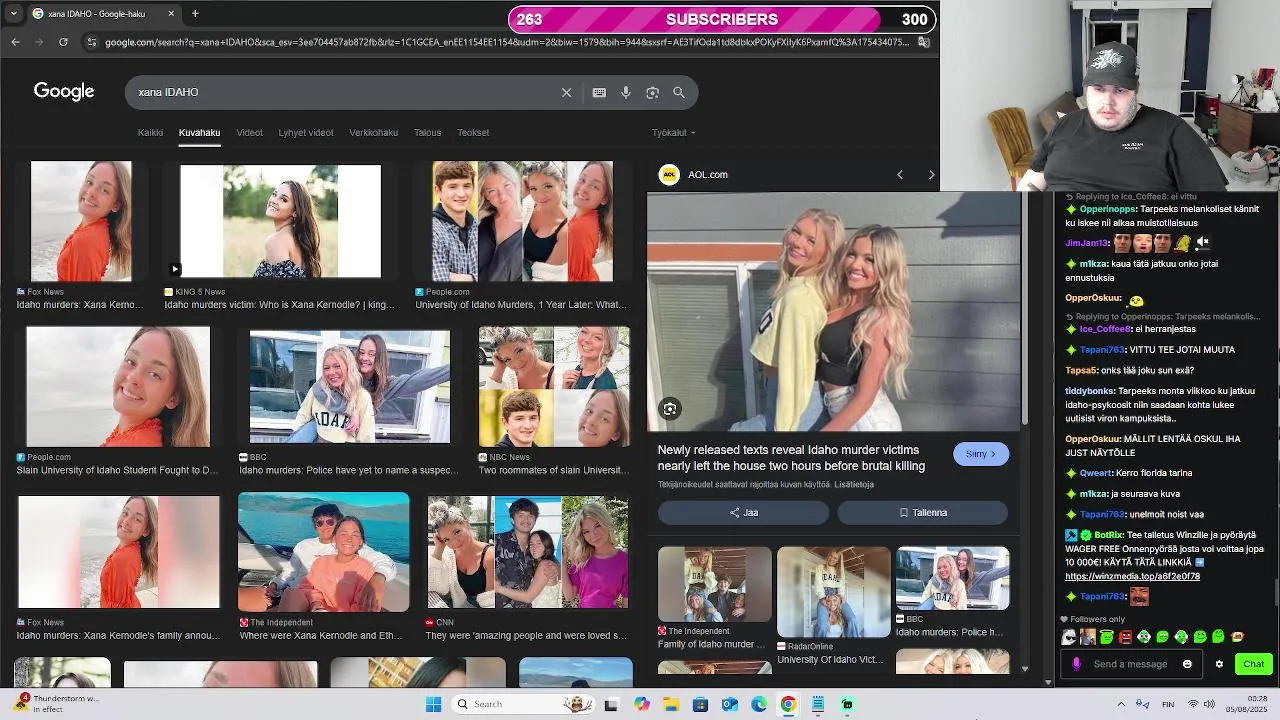Screen dimensions: 1280x720
Task: Open the Family of Idaho murder related image
Action: point(714,584)
